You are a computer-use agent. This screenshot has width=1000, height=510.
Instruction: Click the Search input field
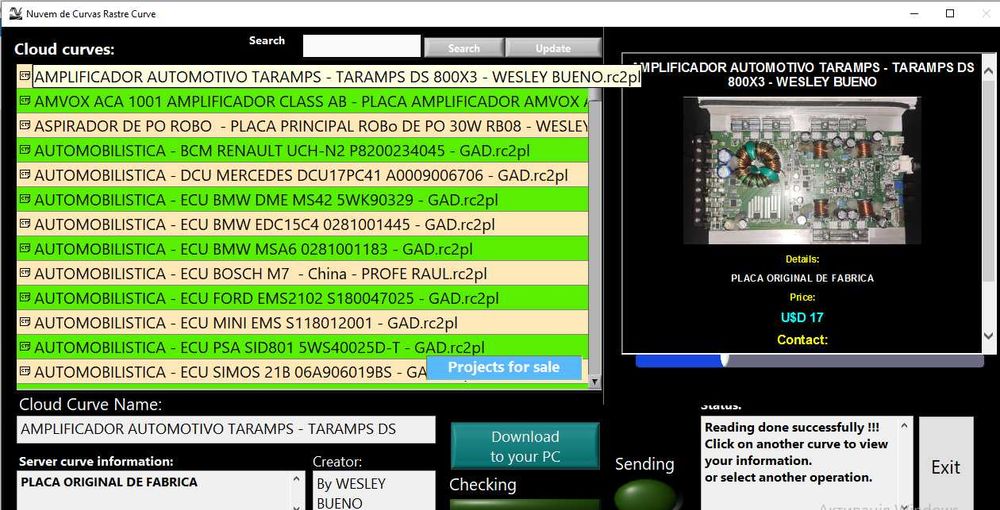click(x=362, y=46)
